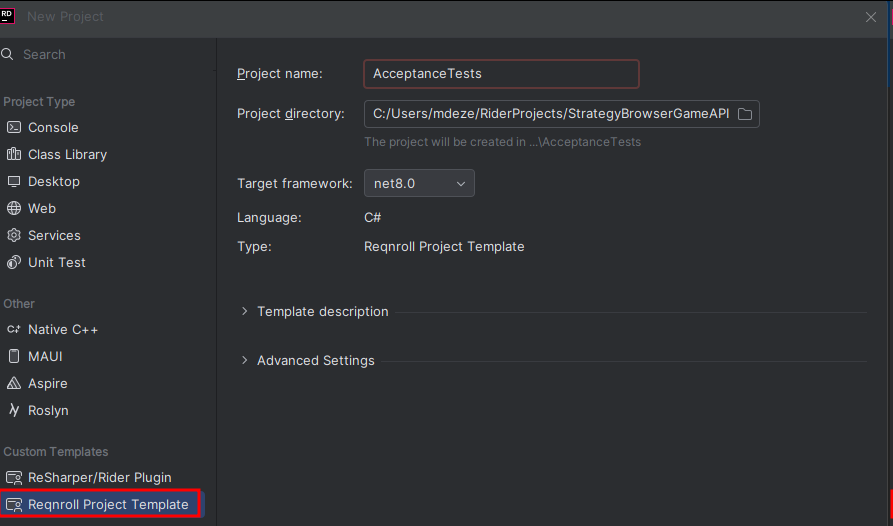This screenshot has height=526, width=893.
Task: Select ReSharper/Rider Plugin template
Action: pos(100,478)
